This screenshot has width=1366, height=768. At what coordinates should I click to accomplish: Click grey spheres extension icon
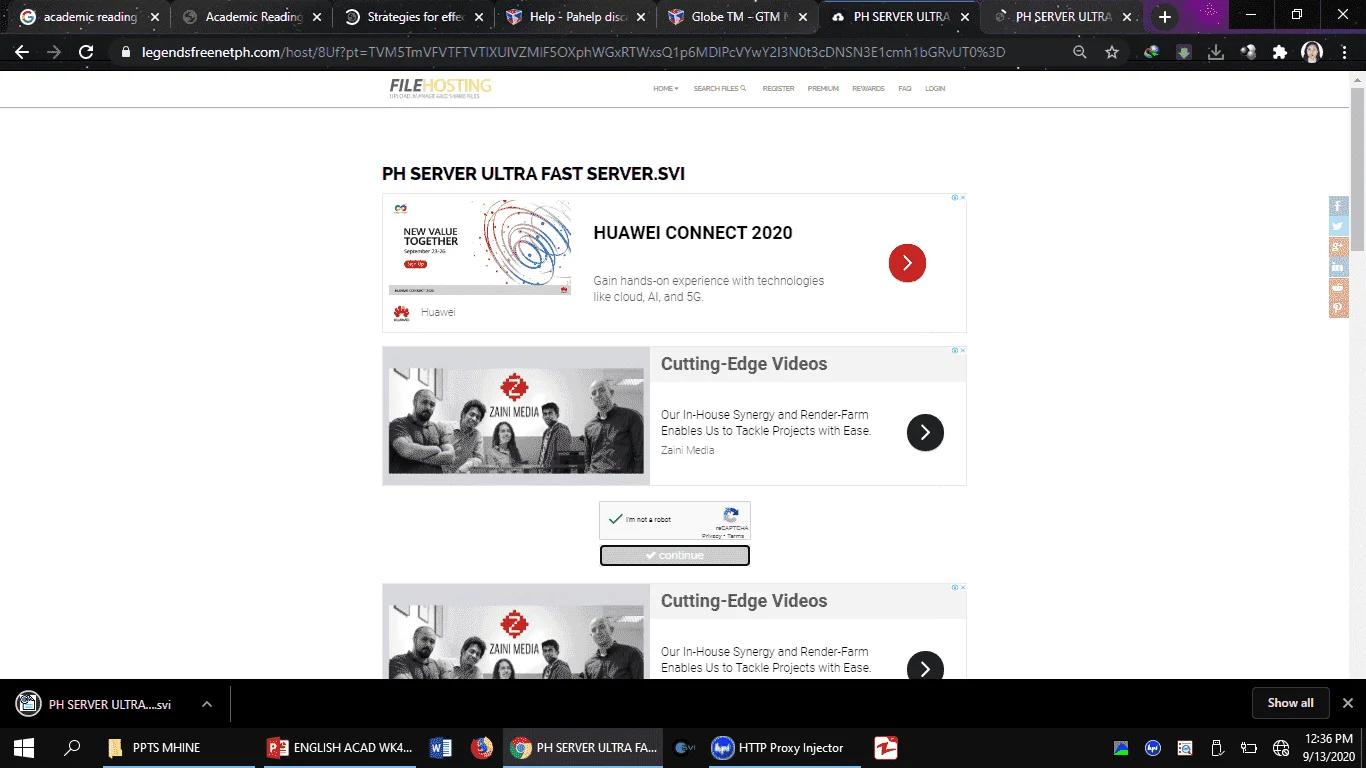pos(1248,52)
